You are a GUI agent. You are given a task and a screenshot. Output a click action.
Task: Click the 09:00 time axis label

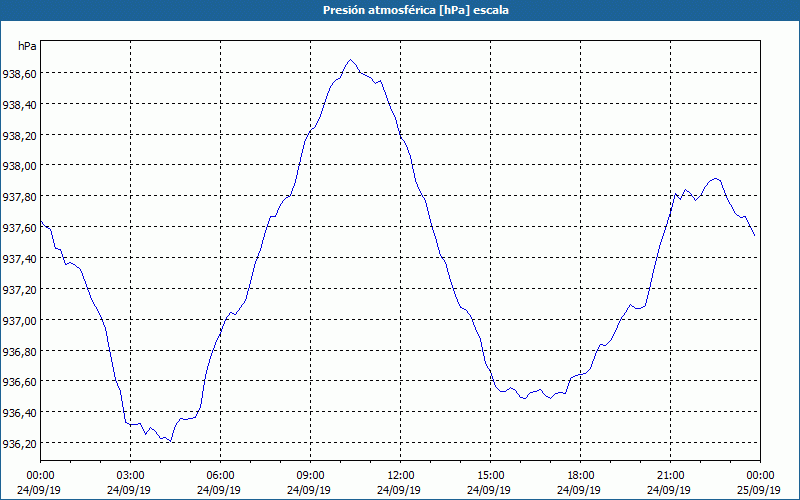310,476
